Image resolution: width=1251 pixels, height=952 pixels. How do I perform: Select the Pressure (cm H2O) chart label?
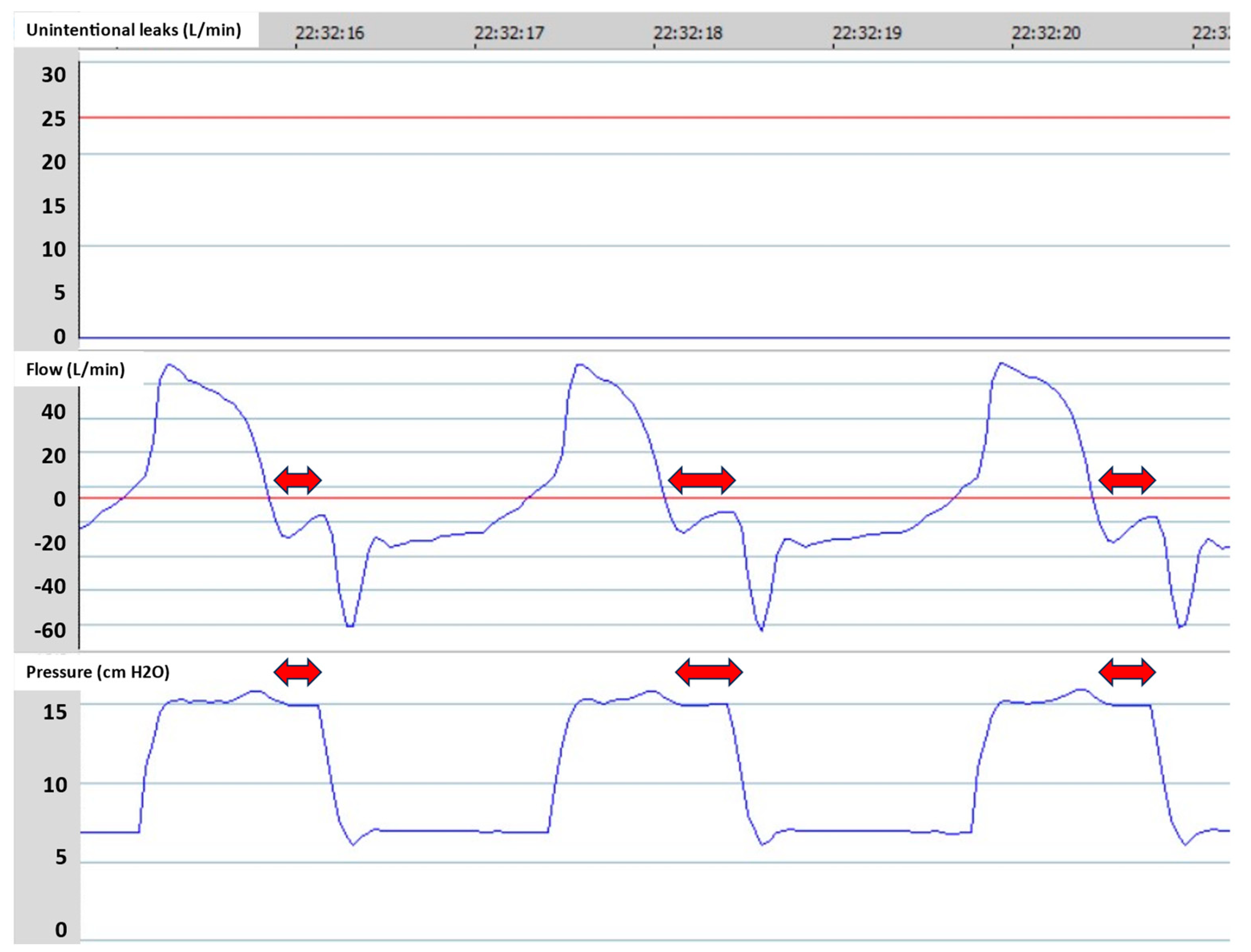[x=98, y=672]
